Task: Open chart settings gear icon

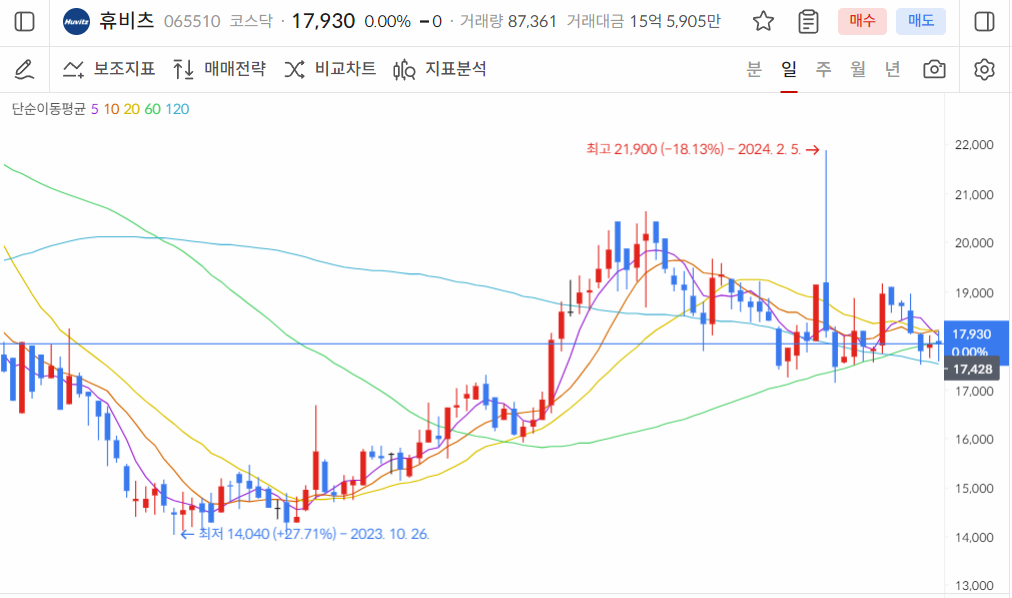Action: 984,69
